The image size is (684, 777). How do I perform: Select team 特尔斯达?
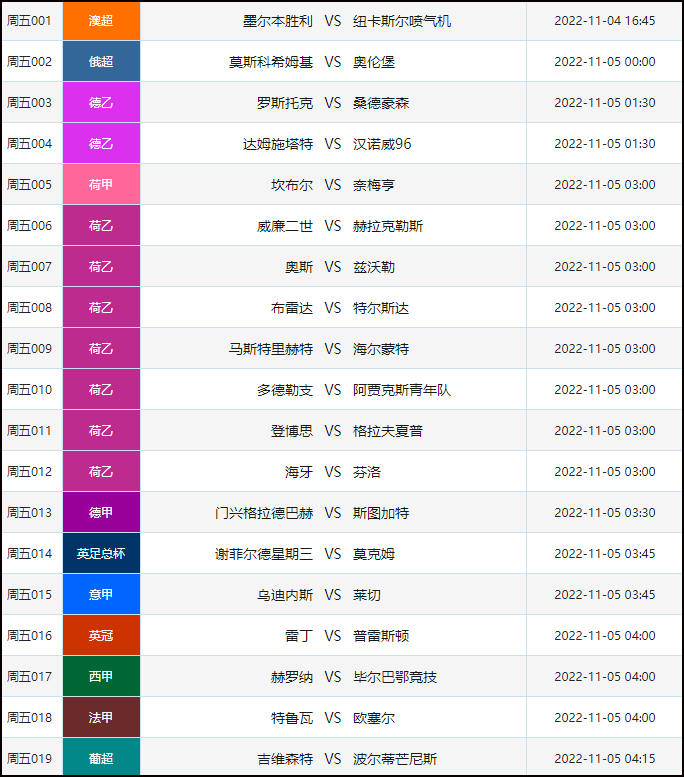click(381, 308)
